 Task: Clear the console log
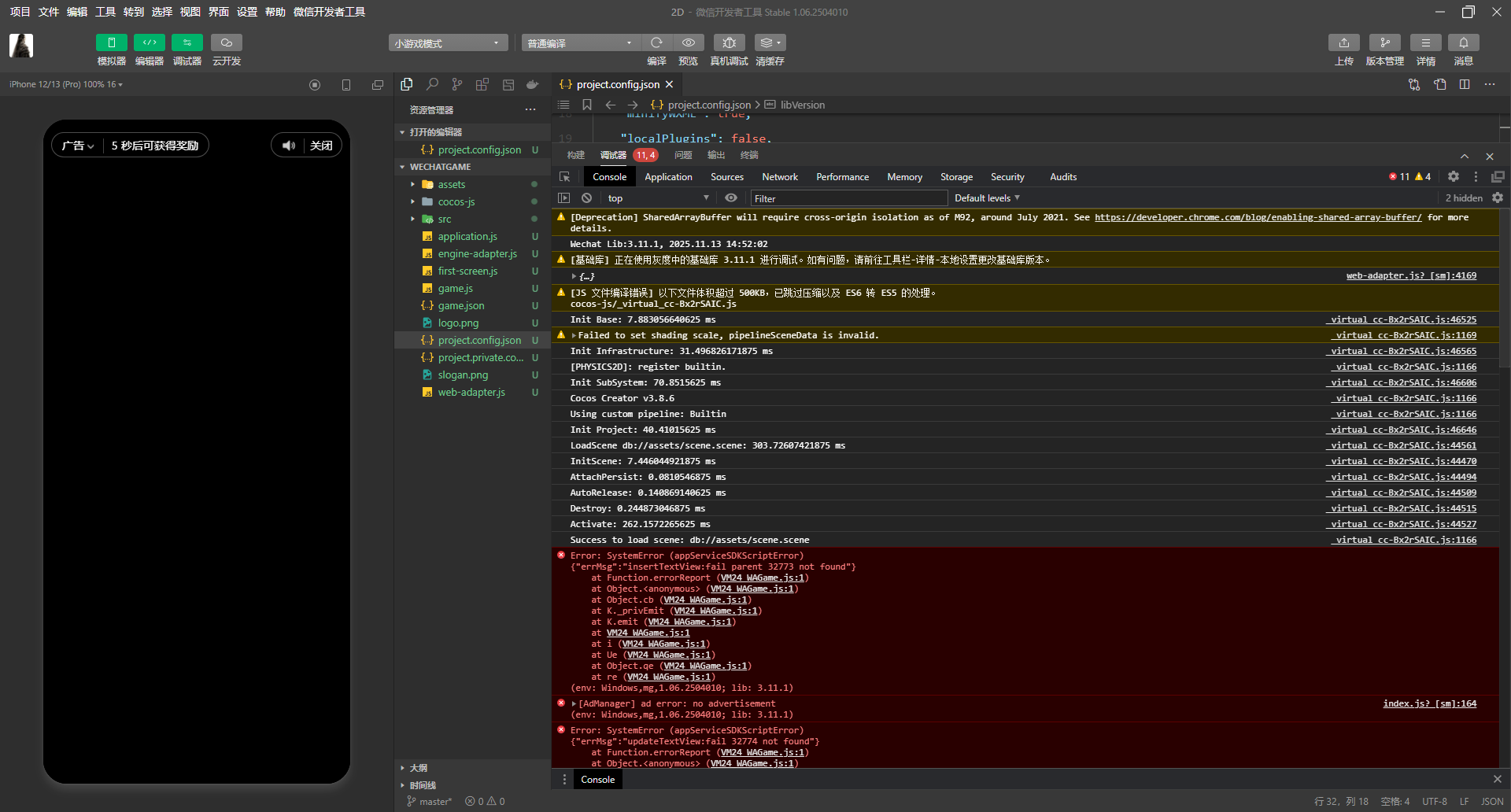point(586,198)
